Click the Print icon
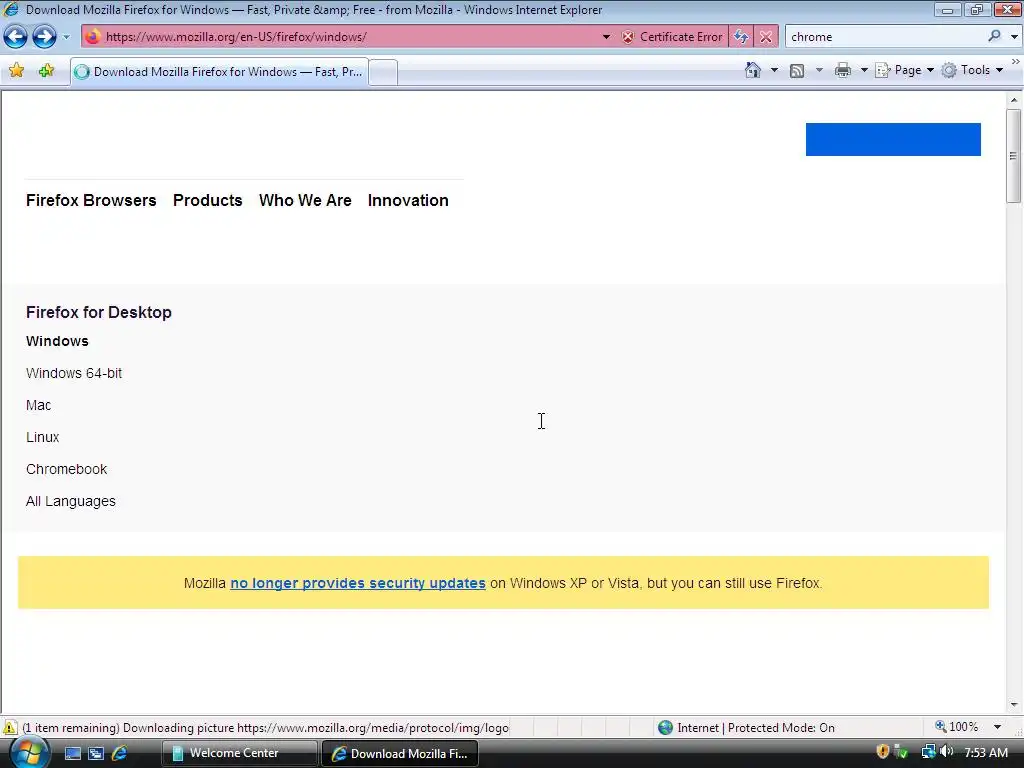 click(x=842, y=71)
